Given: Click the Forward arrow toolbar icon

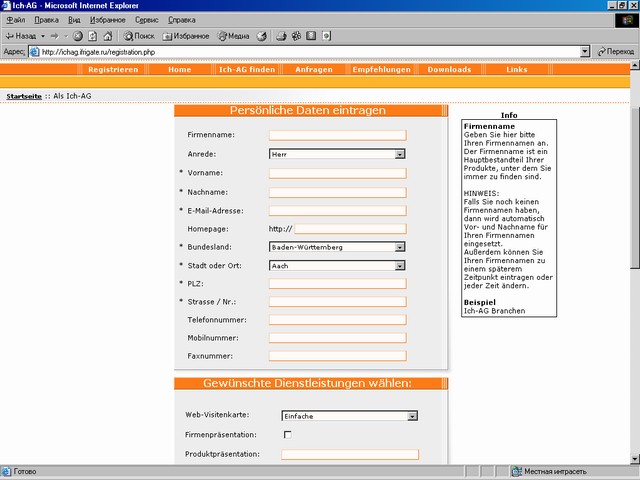Looking at the screenshot, I should pos(55,36).
